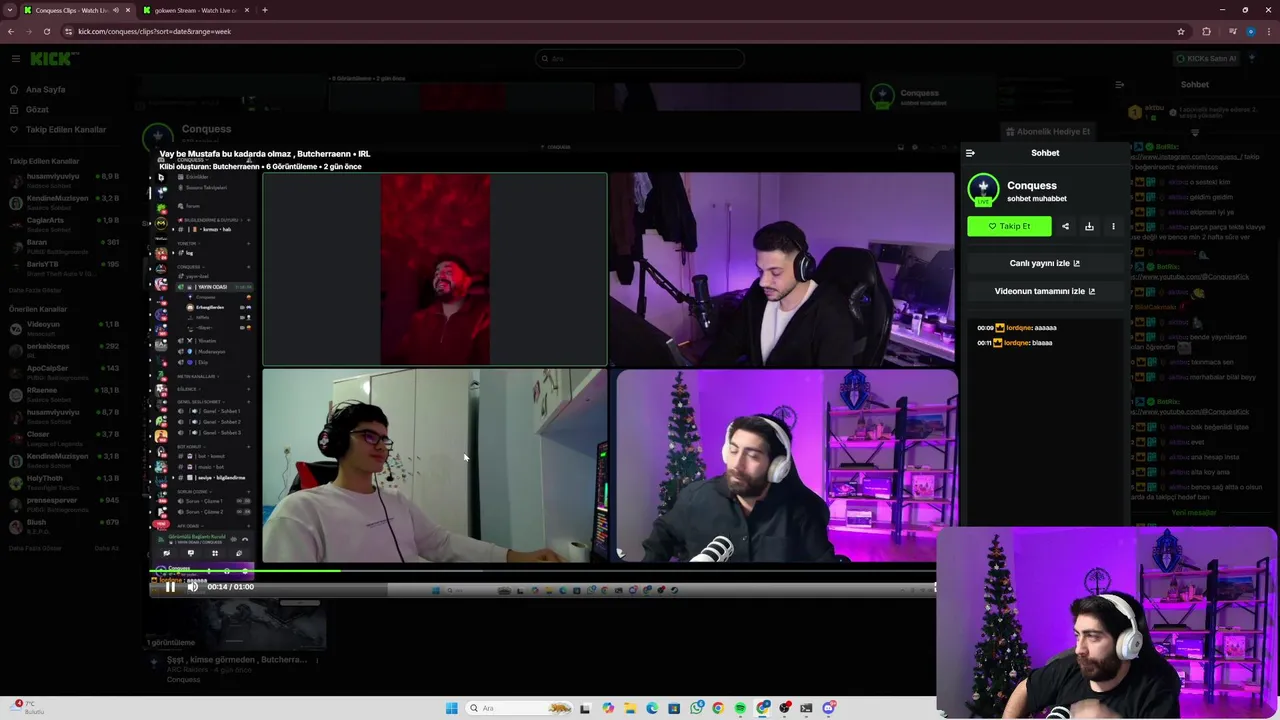Click the Windows taskbar search box
Image resolution: width=1280 pixels, height=720 pixels.
519,708
